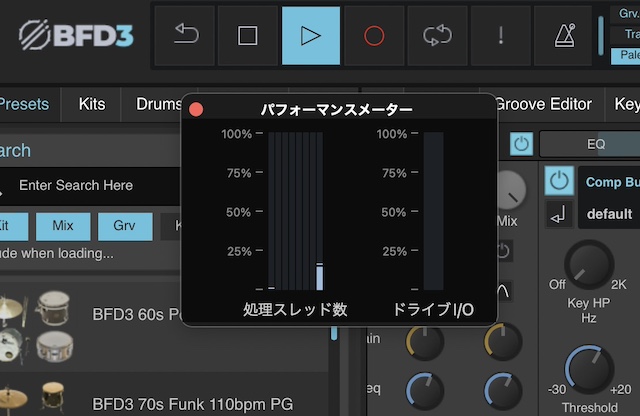
Task: Toggle the Comp Bus power button
Action: click(560, 181)
